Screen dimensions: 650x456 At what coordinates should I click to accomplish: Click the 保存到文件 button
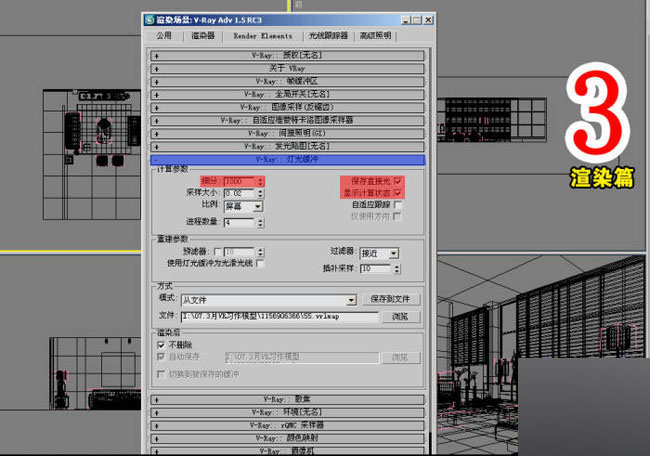coord(391,299)
